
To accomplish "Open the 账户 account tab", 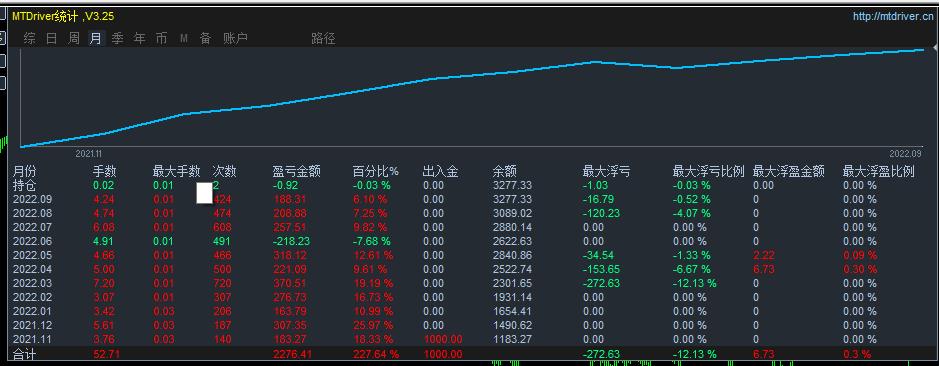I will coord(235,39).
